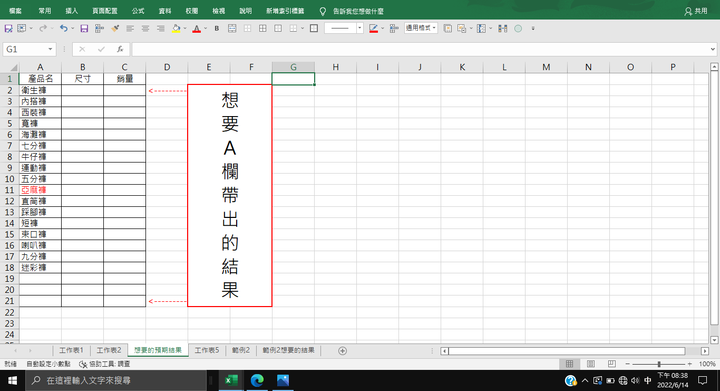The height and width of the screenshot is (391, 720).
Task: Open the notification center icon
Action: 702,380
